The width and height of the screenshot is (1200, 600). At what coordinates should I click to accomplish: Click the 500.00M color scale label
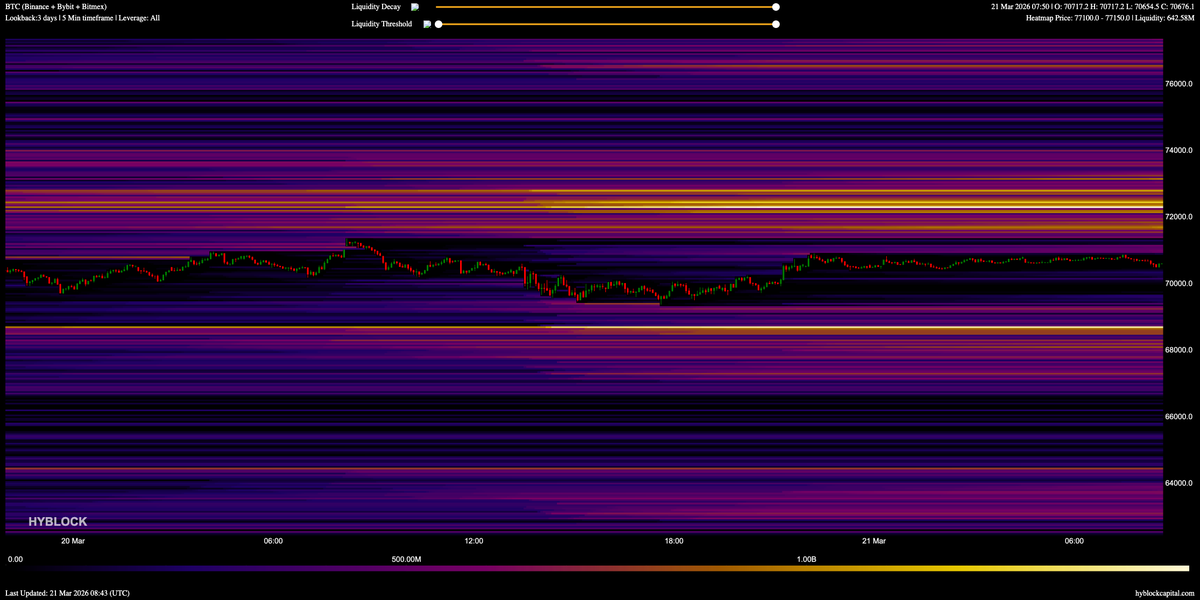pos(407,559)
